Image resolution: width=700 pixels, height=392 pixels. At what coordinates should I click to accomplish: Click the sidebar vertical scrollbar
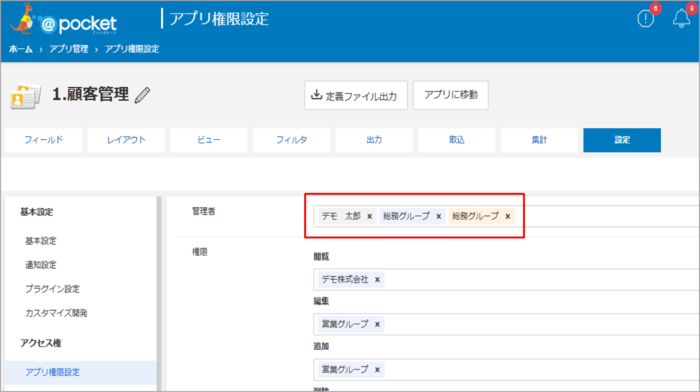tap(158, 293)
